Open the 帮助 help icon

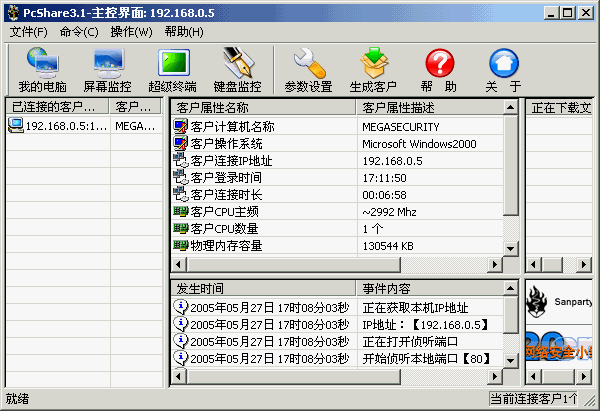coord(439,70)
